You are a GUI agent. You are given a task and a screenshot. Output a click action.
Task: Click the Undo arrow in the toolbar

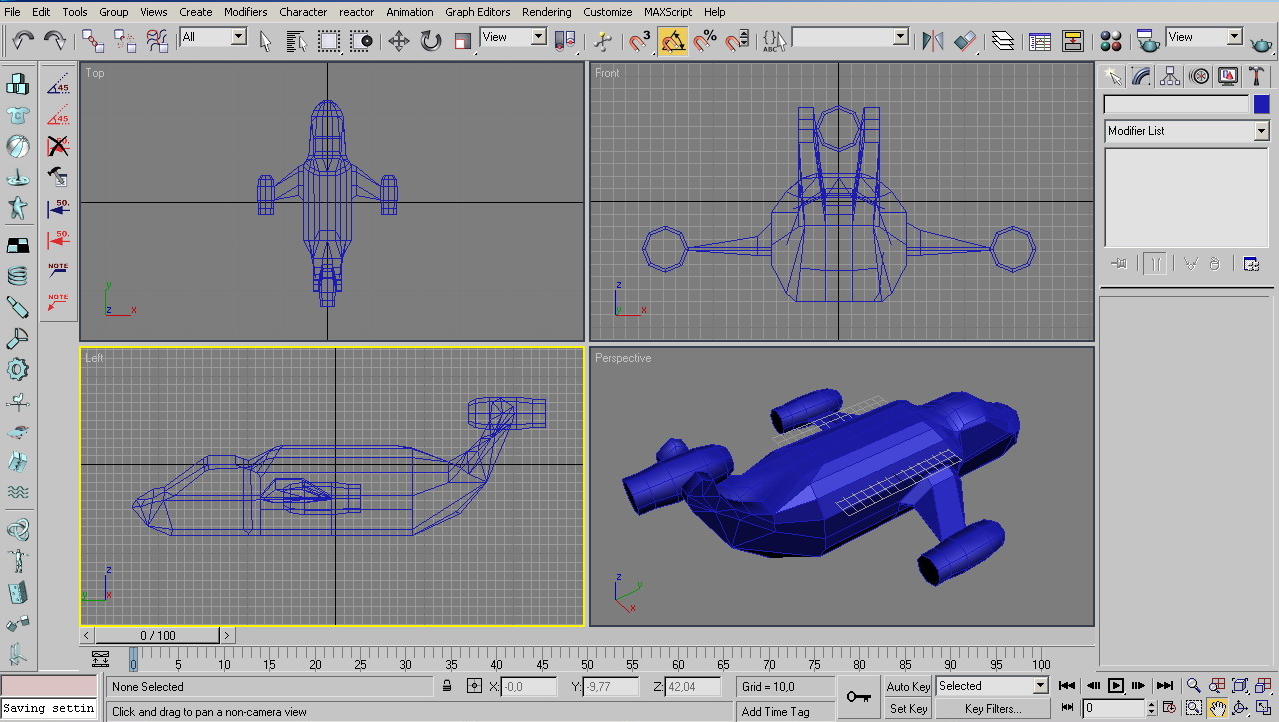(x=23, y=40)
